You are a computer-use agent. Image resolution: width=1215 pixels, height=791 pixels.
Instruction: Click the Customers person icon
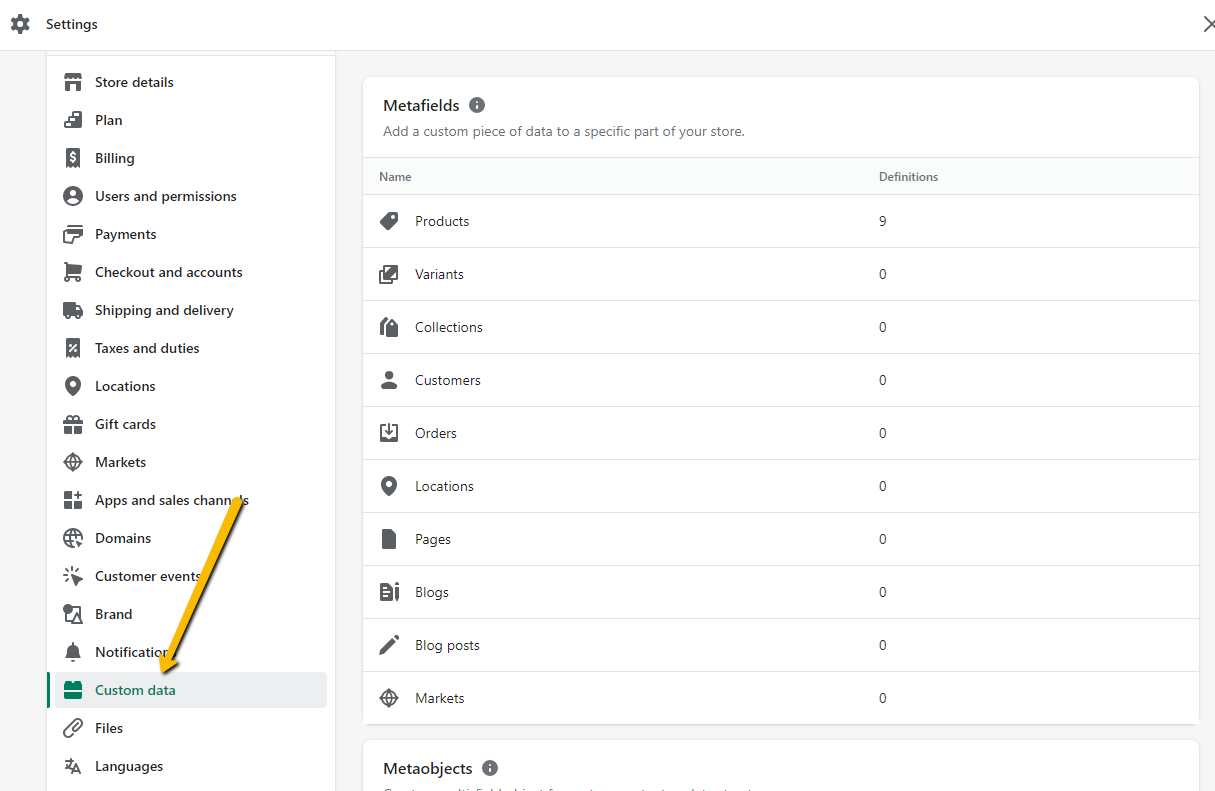coord(389,380)
